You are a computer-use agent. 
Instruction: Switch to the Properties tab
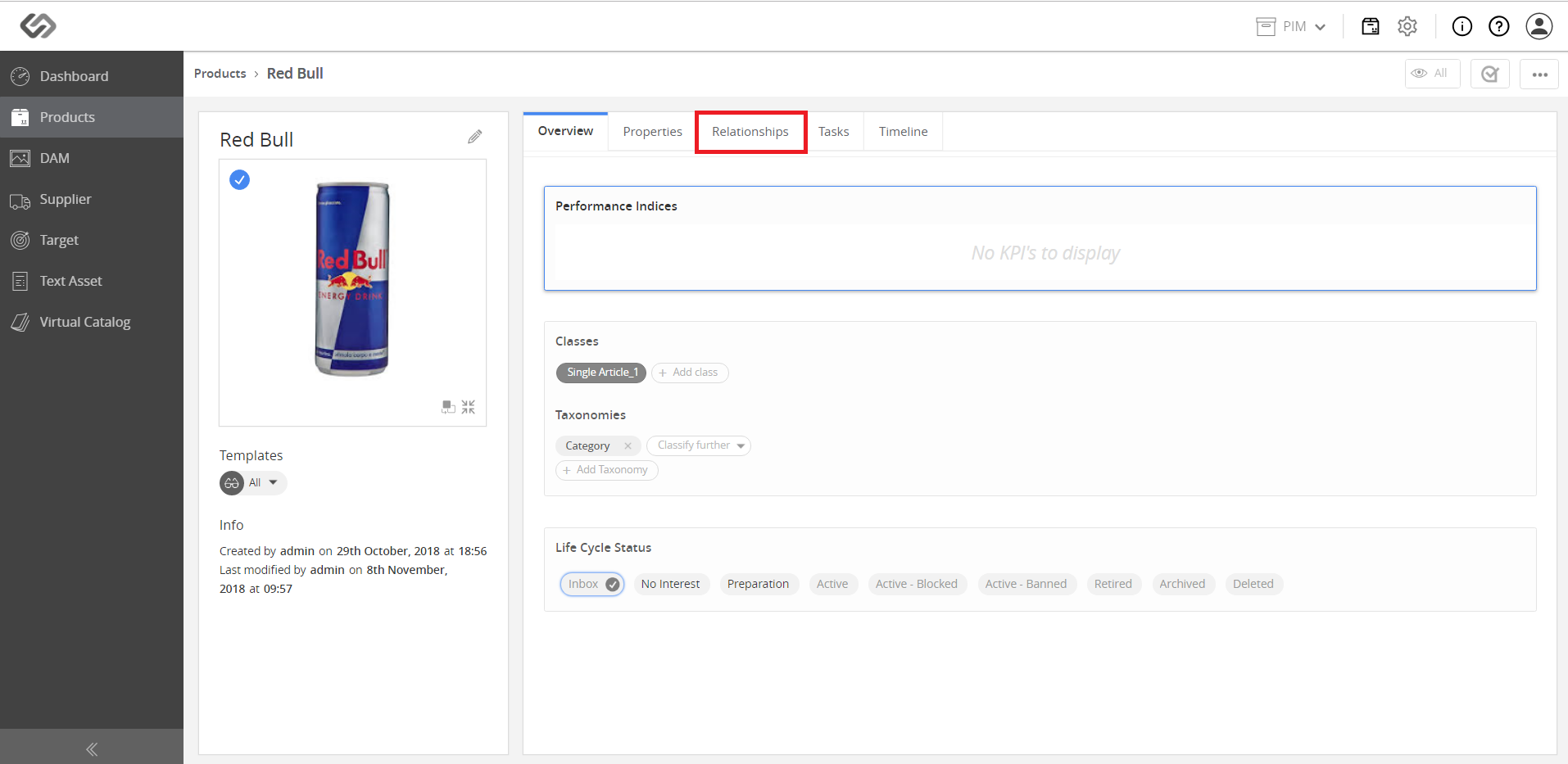coord(652,132)
